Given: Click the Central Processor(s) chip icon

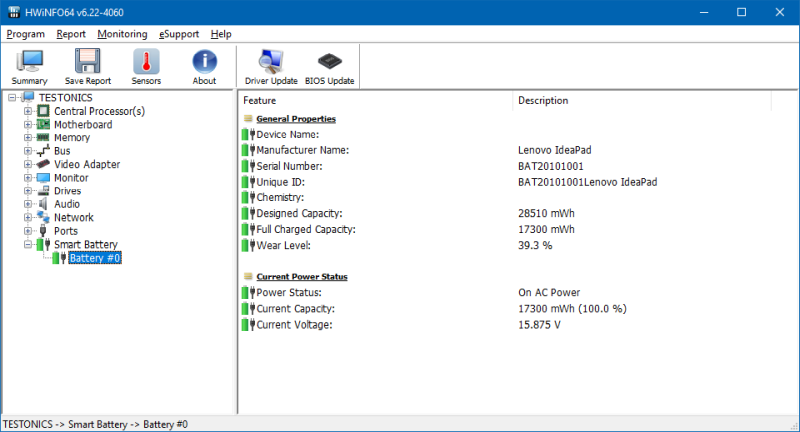Looking at the screenshot, I should (43, 111).
